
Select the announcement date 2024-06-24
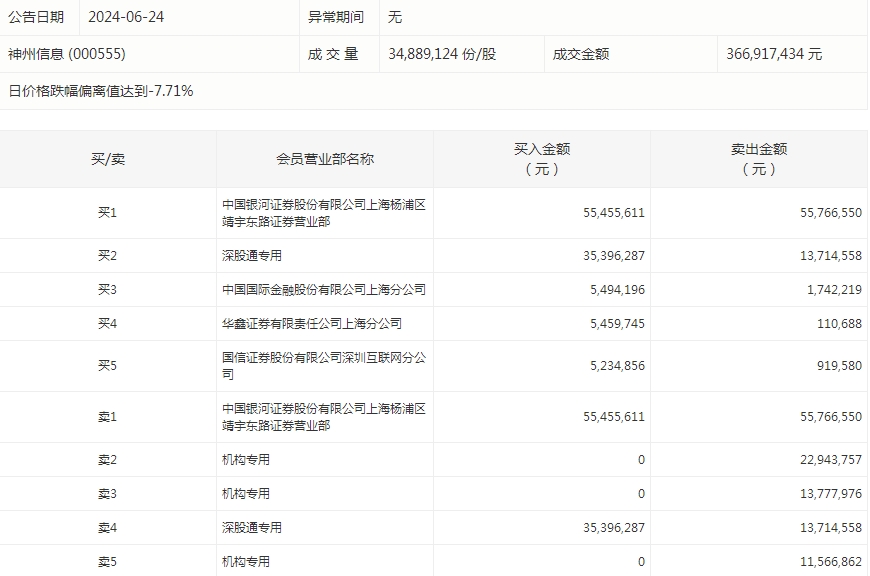[x=126, y=17]
